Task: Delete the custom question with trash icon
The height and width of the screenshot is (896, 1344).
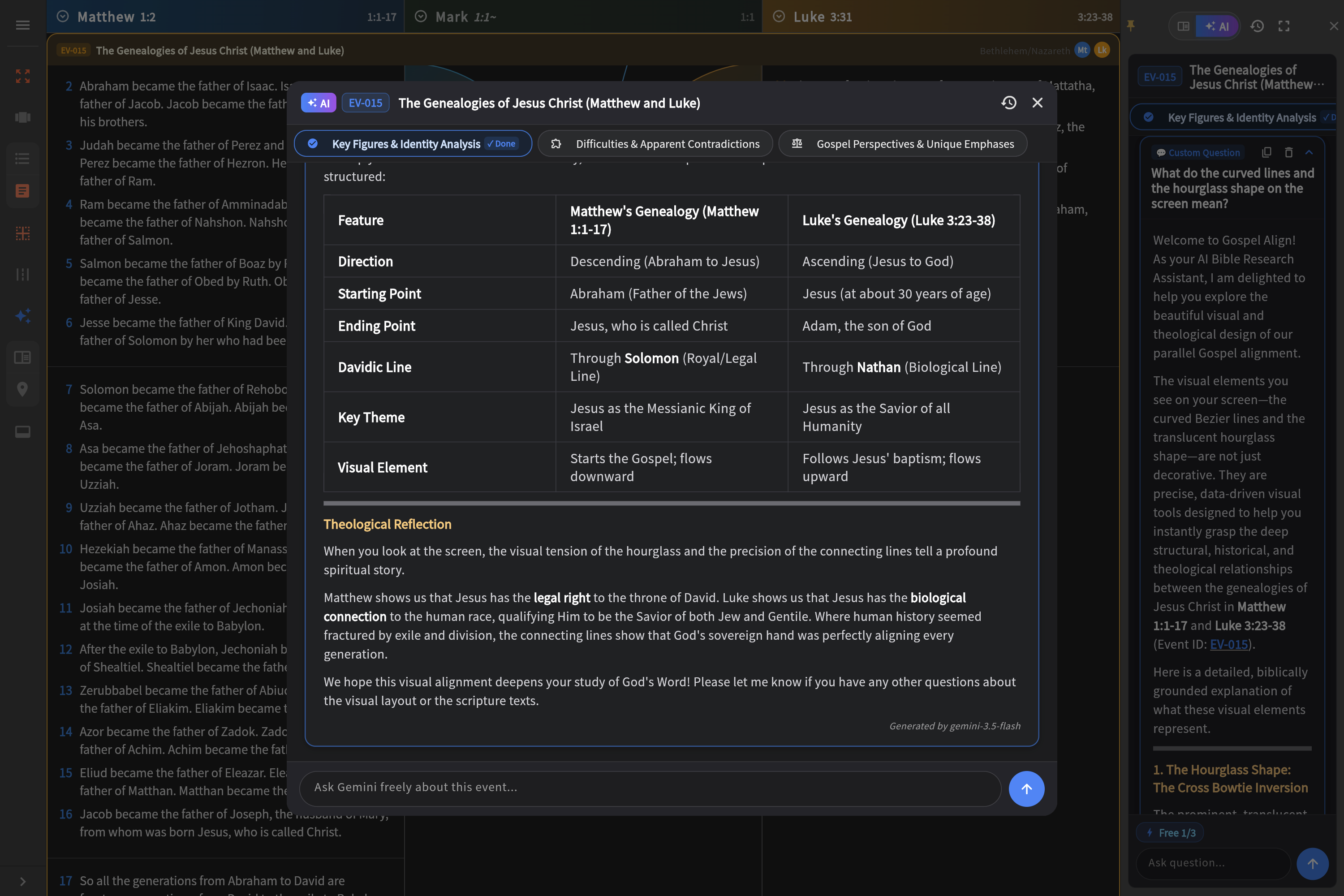Action: click(x=1288, y=152)
